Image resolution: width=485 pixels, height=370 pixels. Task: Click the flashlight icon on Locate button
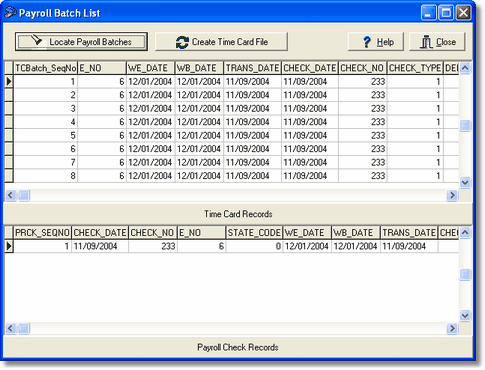37,40
